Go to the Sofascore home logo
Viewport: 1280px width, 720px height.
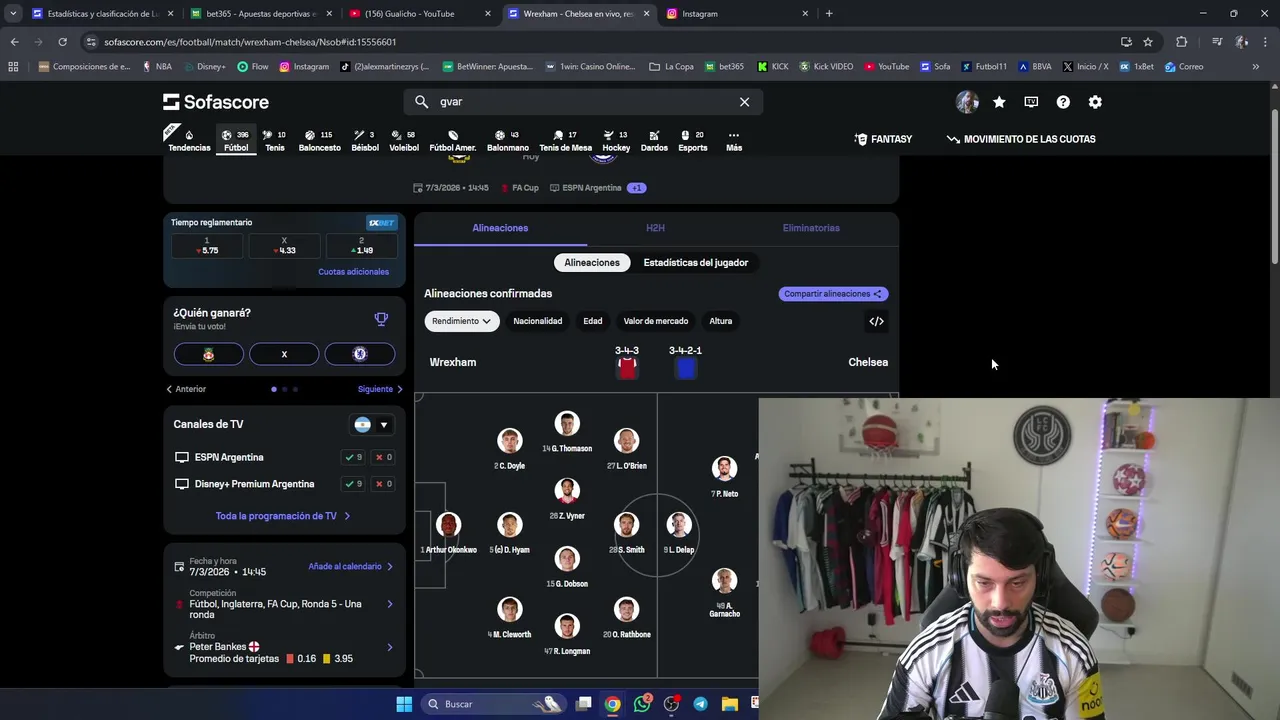(216, 102)
